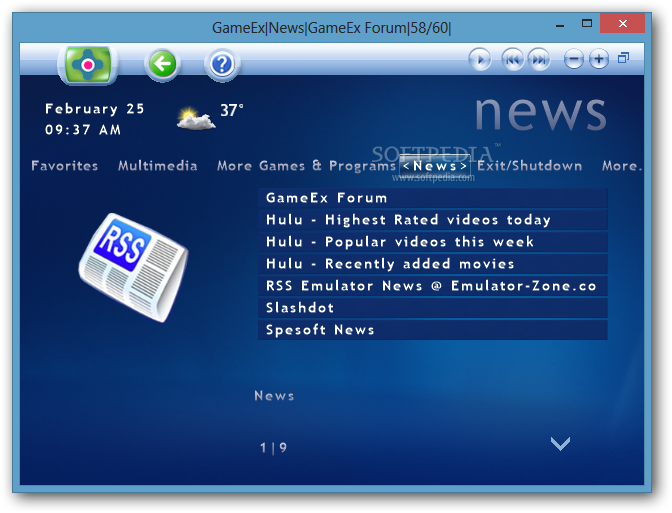Expand list with the down chevron

coord(560,444)
